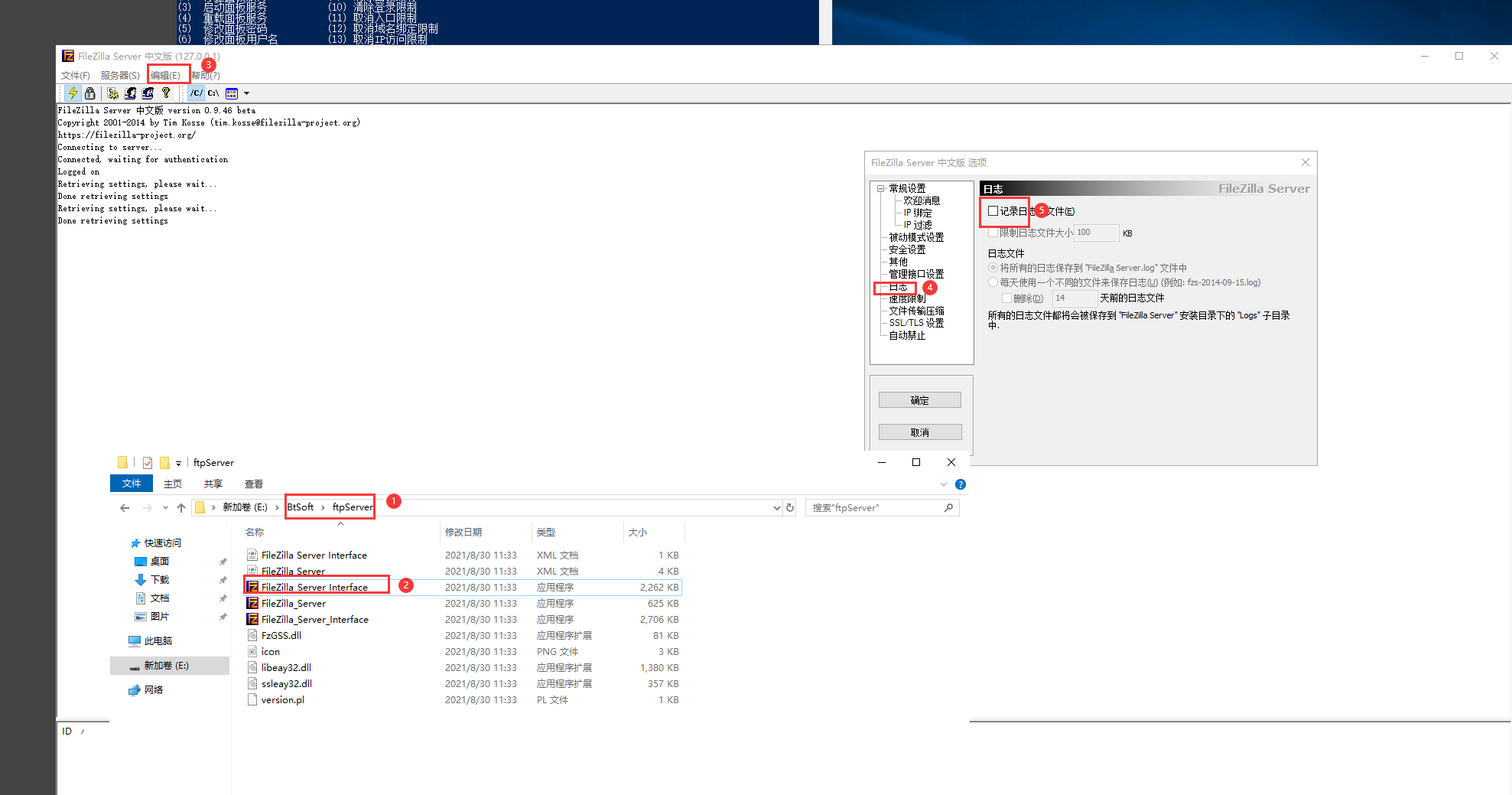Open the blue 文件 tab in Explorer
Image resolution: width=1512 pixels, height=795 pixels.
(132, 484)
